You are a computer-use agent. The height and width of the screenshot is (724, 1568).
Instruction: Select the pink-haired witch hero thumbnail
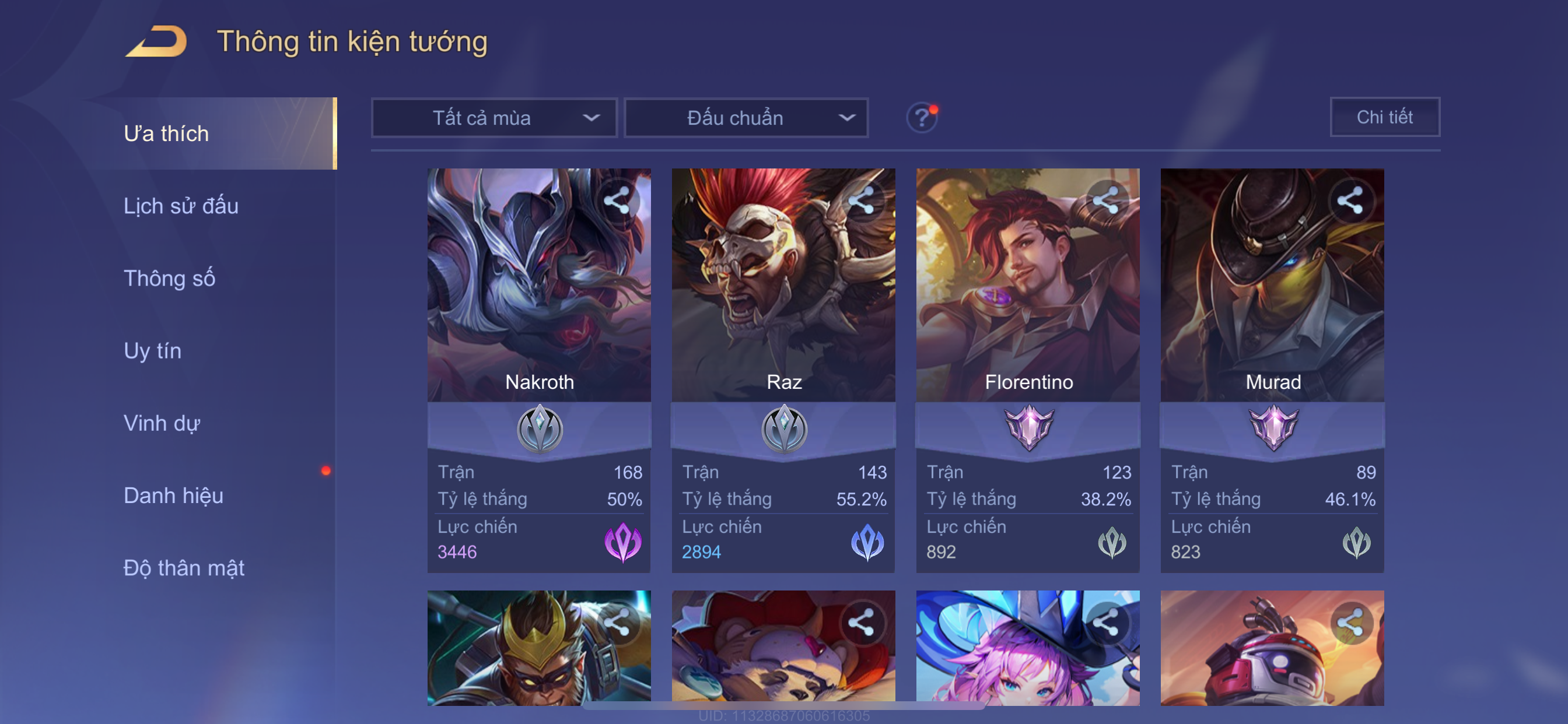click(x=1028, y=648)
